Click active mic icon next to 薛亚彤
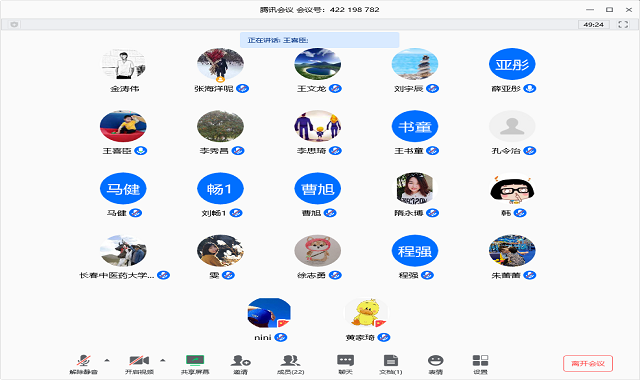 point(530,89)
